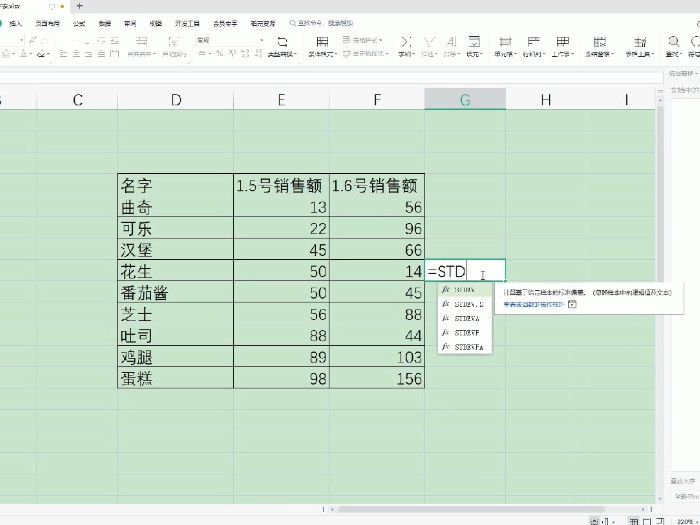Open the 会员专享 ribbon tab
The width and height of the screenshot is (700, 525).
[225, 23]
